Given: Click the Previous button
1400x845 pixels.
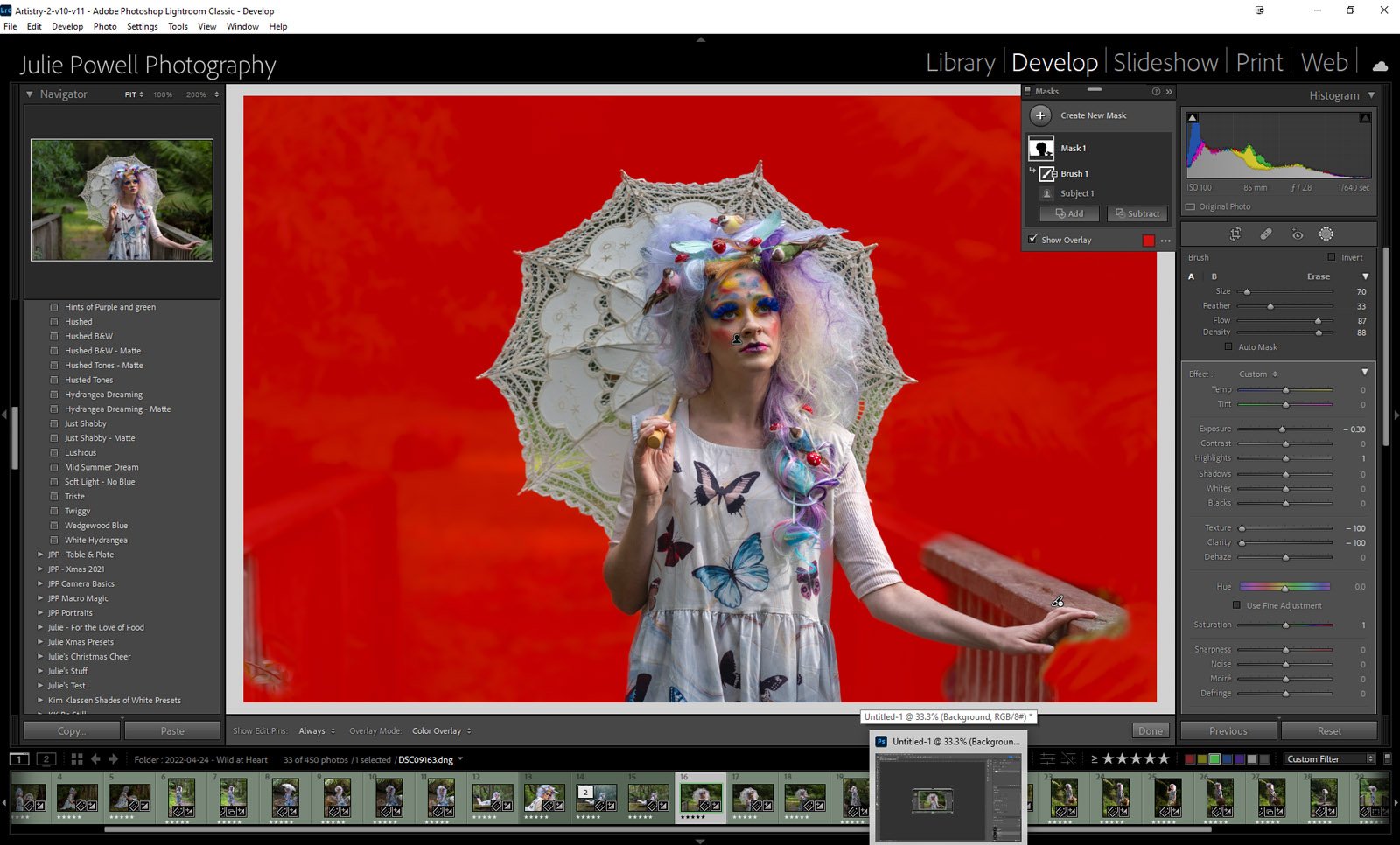Looking at the screenshot, I should click(1228, 730).
